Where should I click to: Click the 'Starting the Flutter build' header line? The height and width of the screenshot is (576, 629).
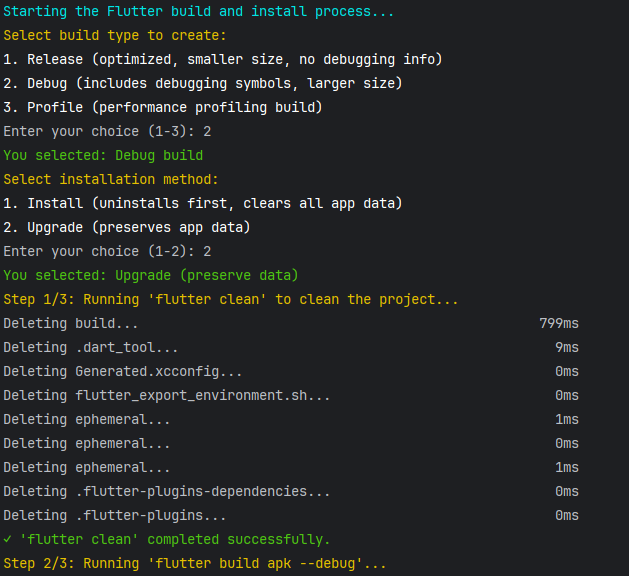coord(199,11)
